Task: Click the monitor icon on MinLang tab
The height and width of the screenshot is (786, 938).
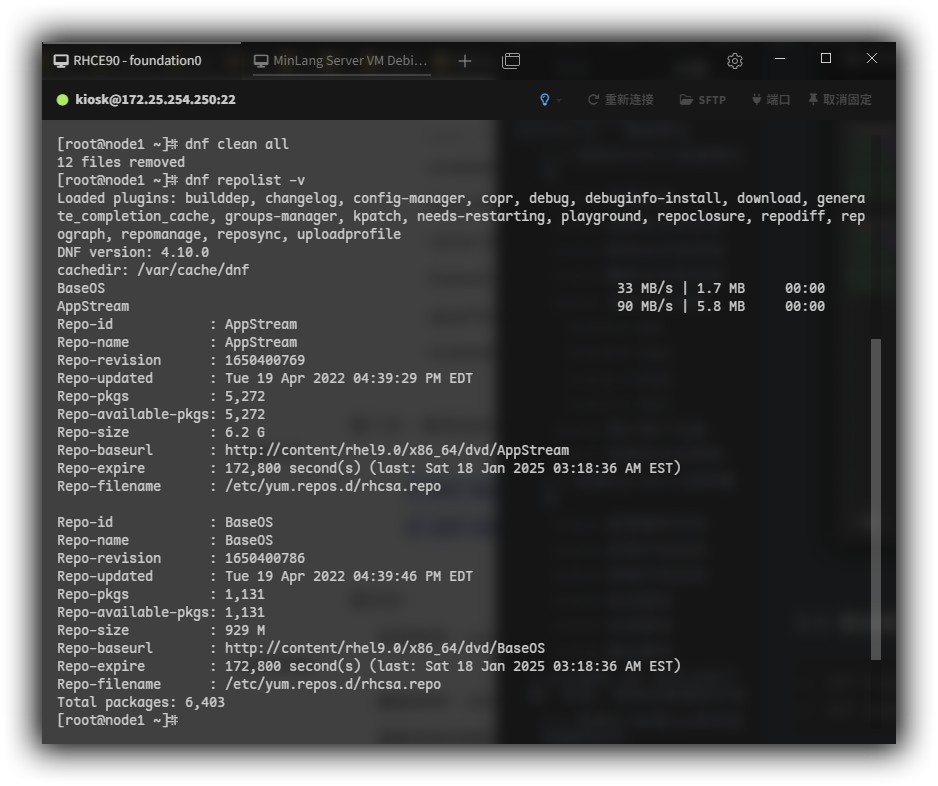Action: pos(262,61)
